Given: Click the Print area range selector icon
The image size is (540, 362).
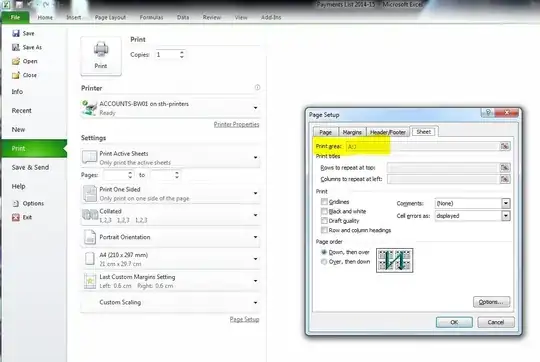Looking at the screenshot, I should click(x=505, y=146).
